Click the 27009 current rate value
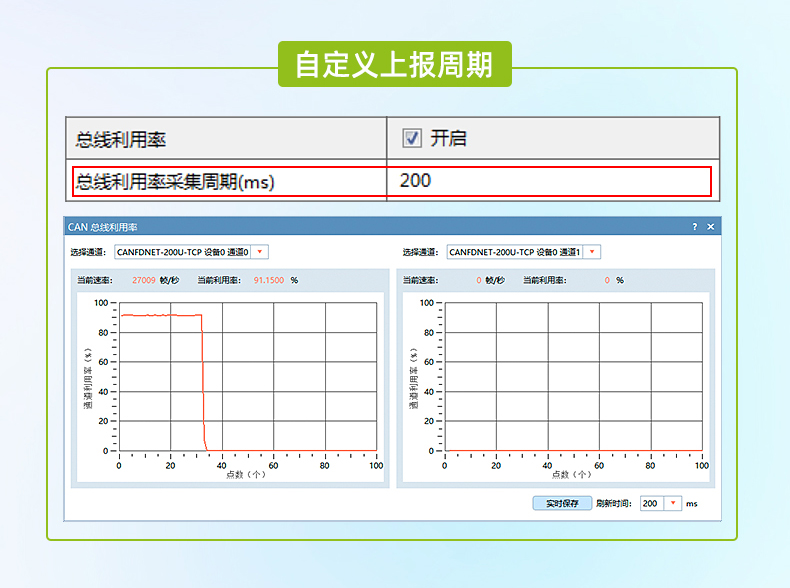 [143, 280]
